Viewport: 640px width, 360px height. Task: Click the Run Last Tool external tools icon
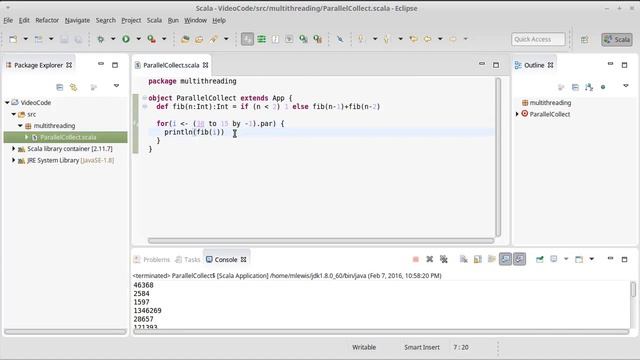(x=152, y=39)
